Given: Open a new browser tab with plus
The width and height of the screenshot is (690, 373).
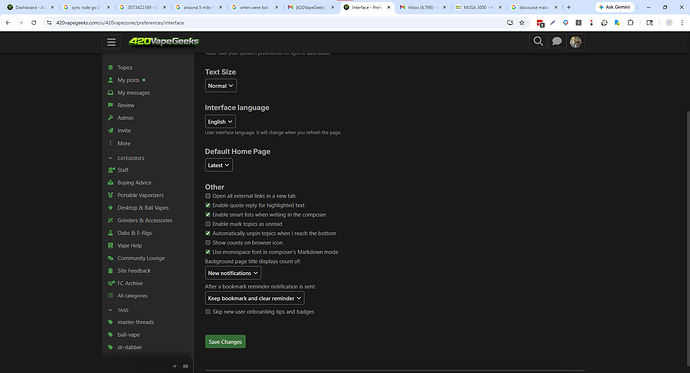Looking at the screenshot, I should pyautogui.click(x=569, y=7).
